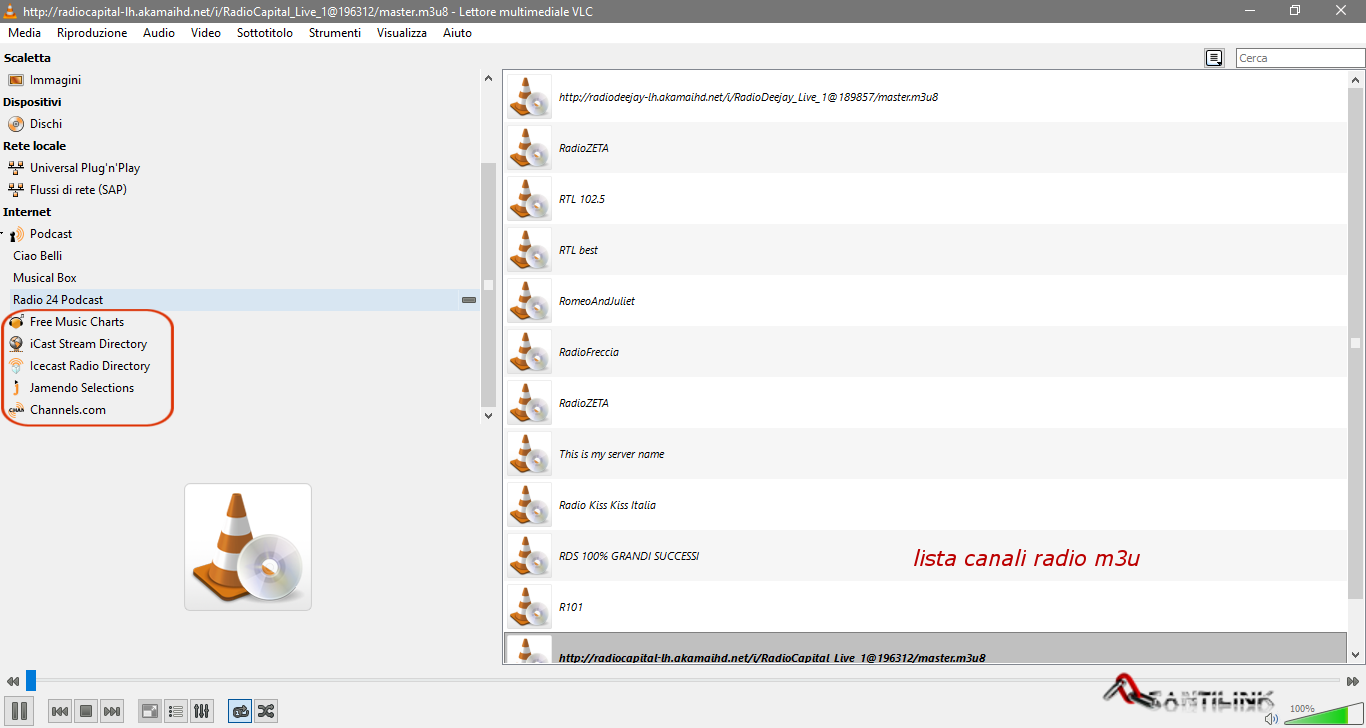Viewport: 1366px width, 728px height.
Task: Click the VLC cone icon beside RomeoAndJuliet
Action: click(529, 301)
